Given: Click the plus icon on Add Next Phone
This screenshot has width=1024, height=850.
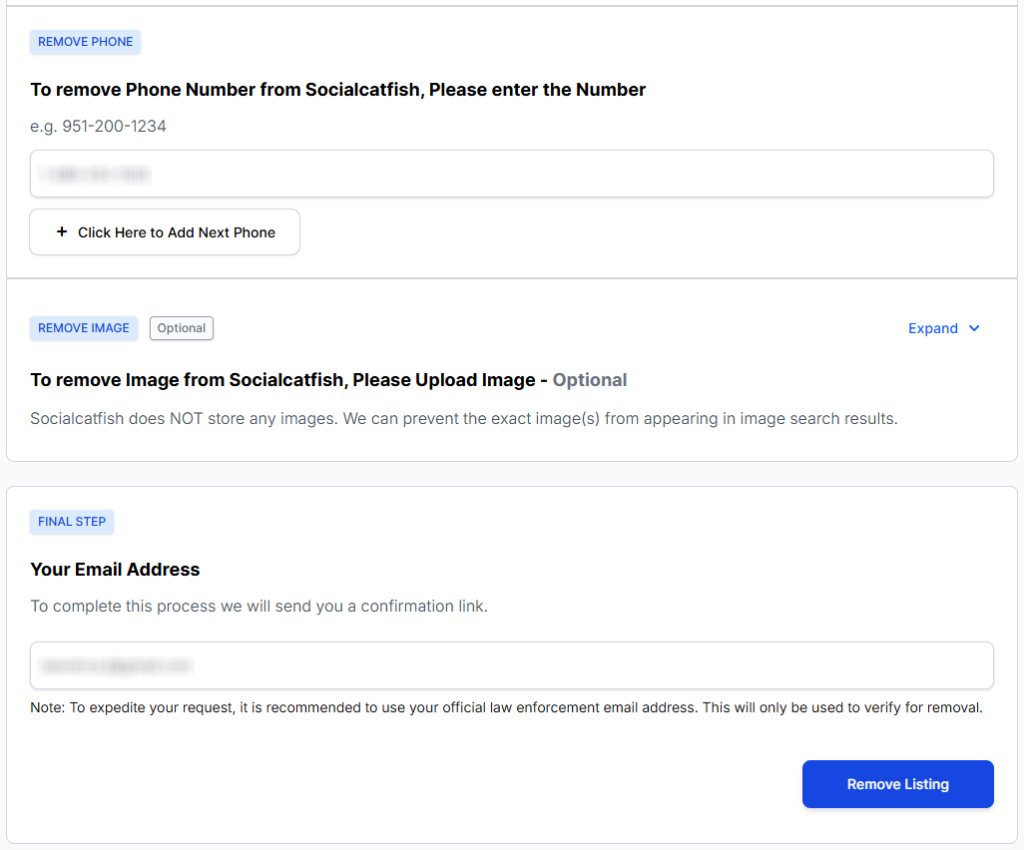Looking at the screenshot, I should click(62, 232).
